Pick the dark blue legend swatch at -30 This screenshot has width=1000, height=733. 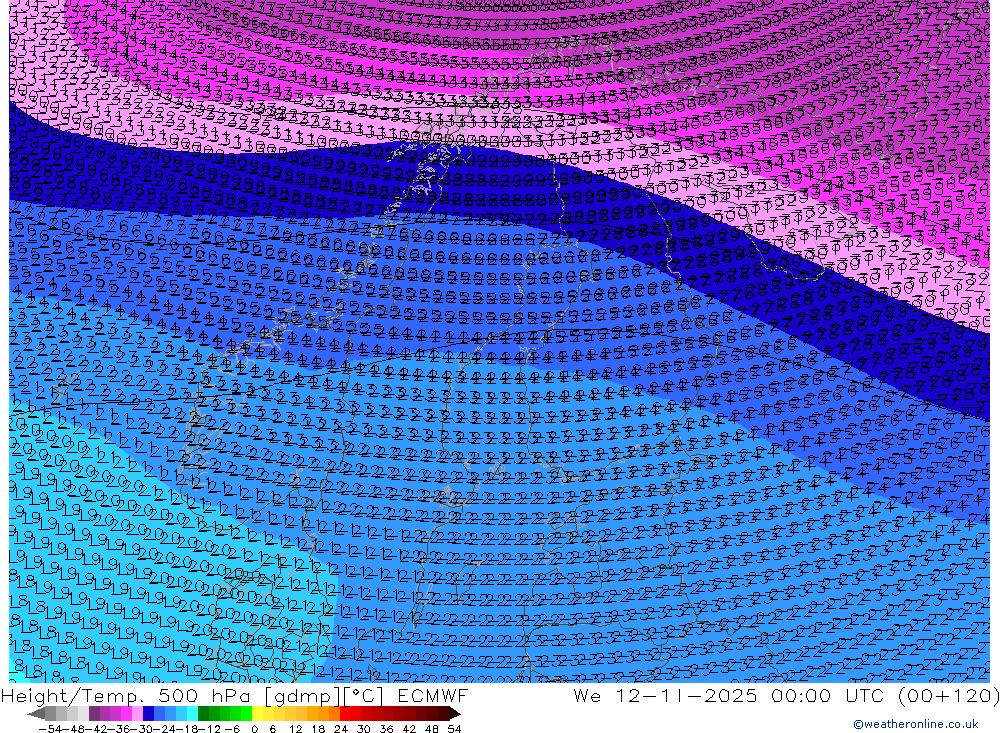point(148,713)
